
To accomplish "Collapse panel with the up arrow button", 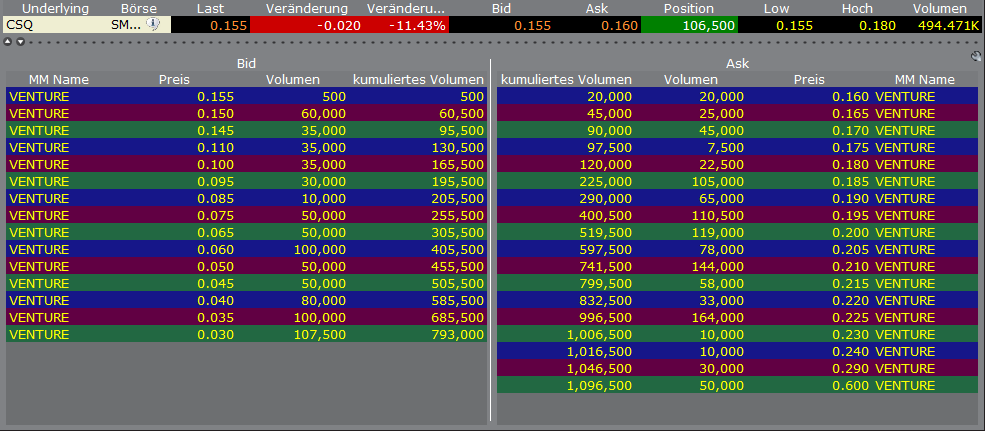I will pos(8,42).
